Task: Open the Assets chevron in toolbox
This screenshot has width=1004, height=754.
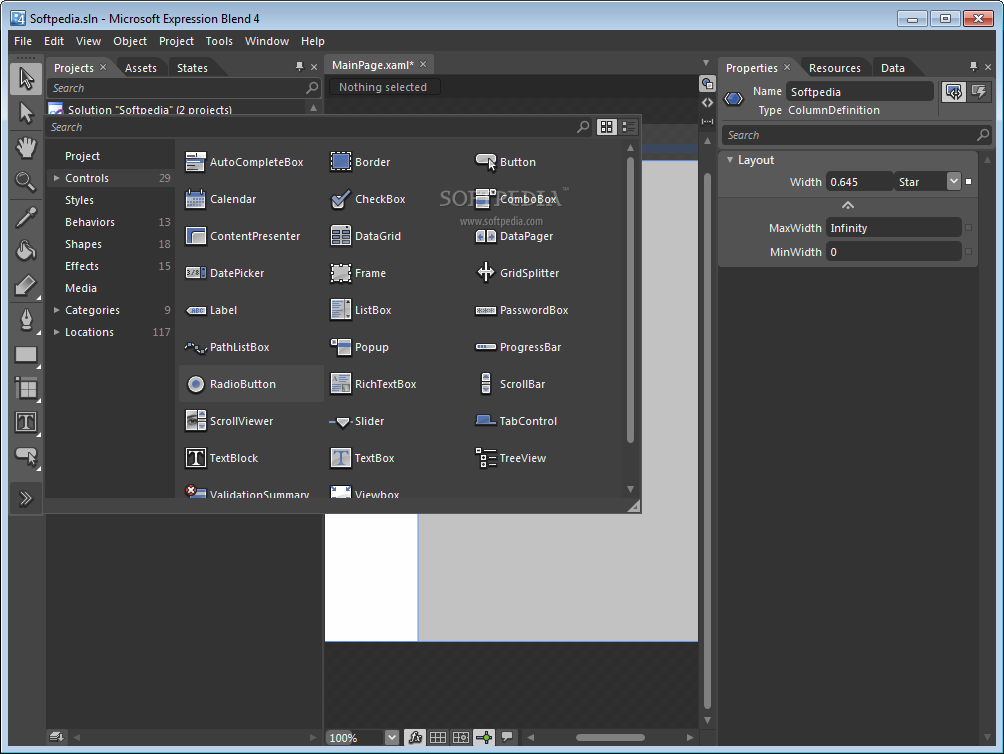Action: [26, 499]
